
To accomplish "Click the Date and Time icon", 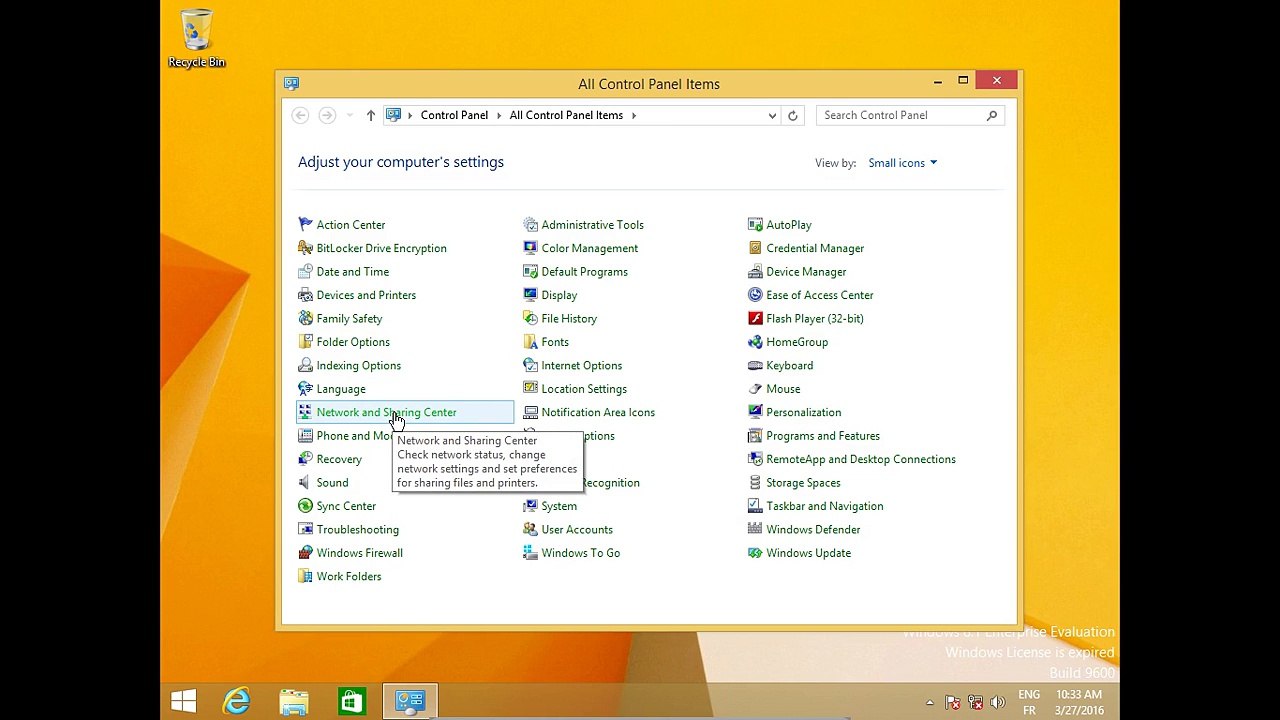I will click(x=305, y=272).
